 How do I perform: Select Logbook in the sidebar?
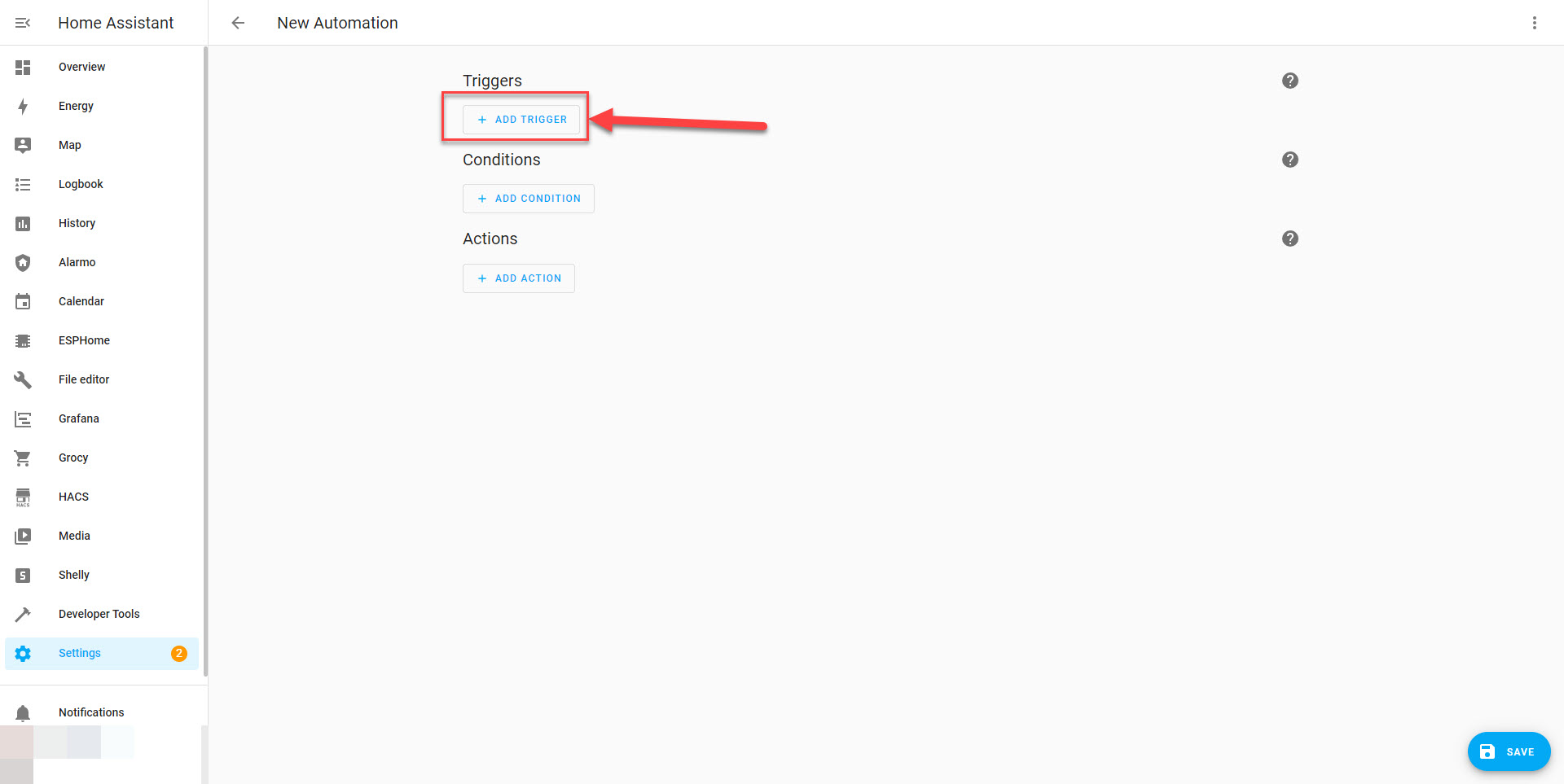pos(81,185)
